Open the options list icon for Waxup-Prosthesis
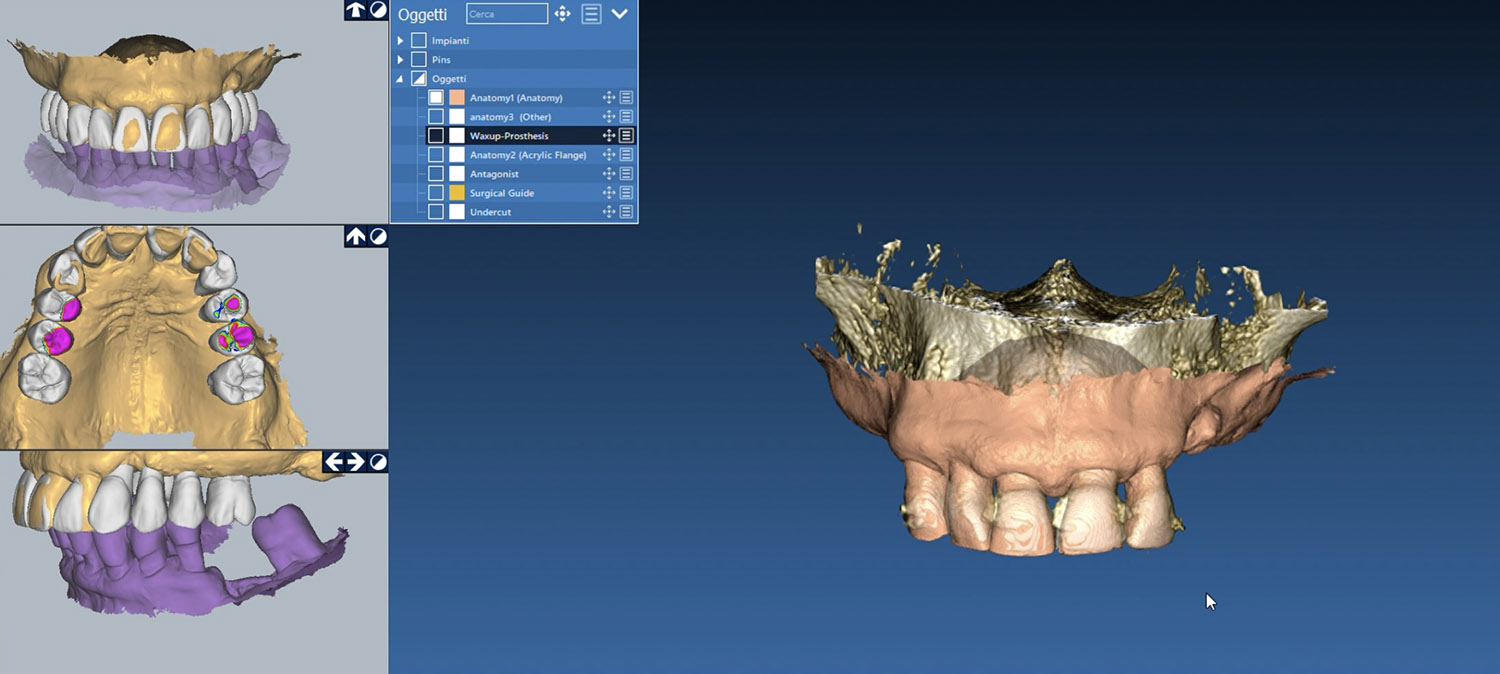The image size is (1500, 674). (626, 136)
